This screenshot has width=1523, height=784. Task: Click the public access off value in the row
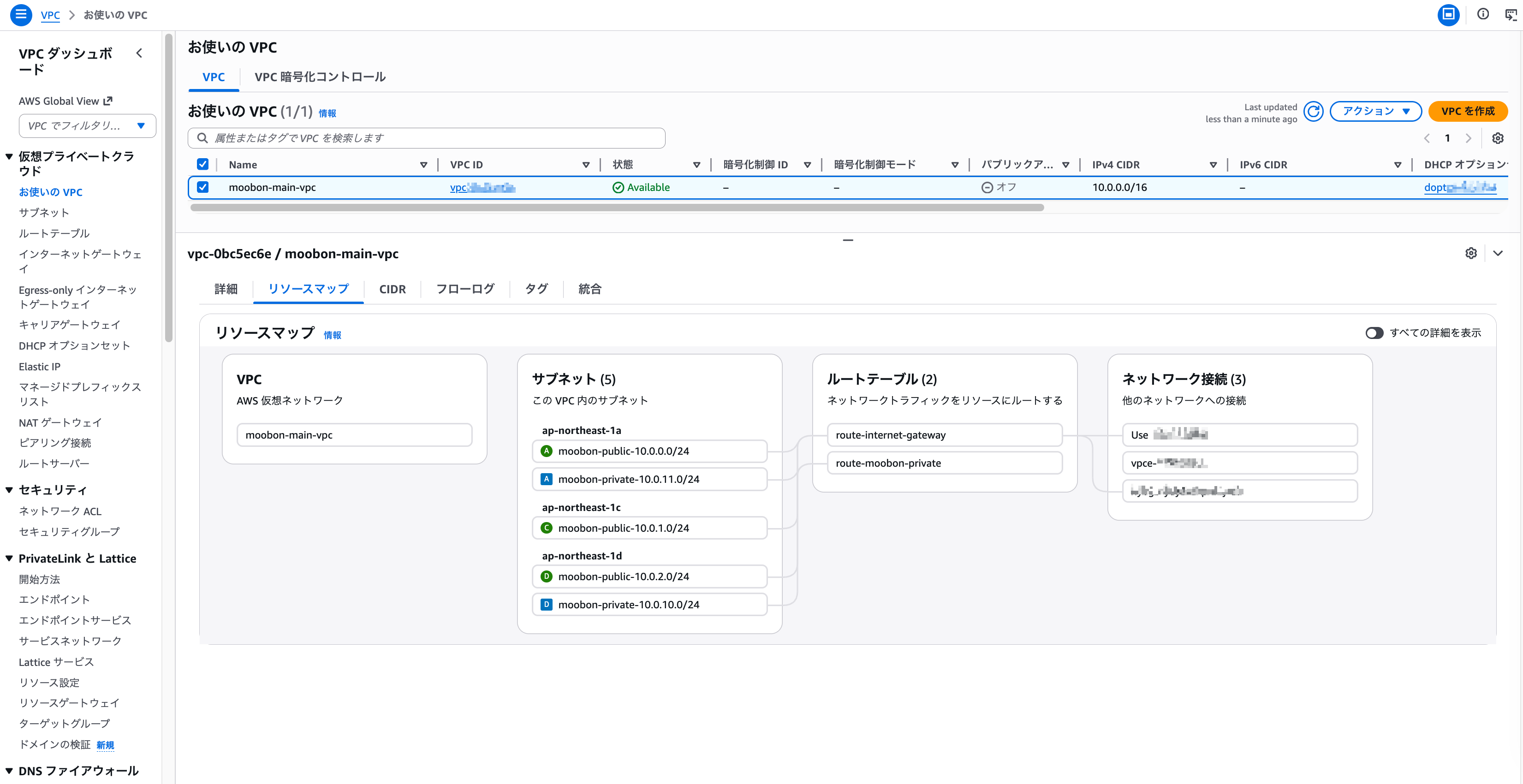click(x=999, y=187)
